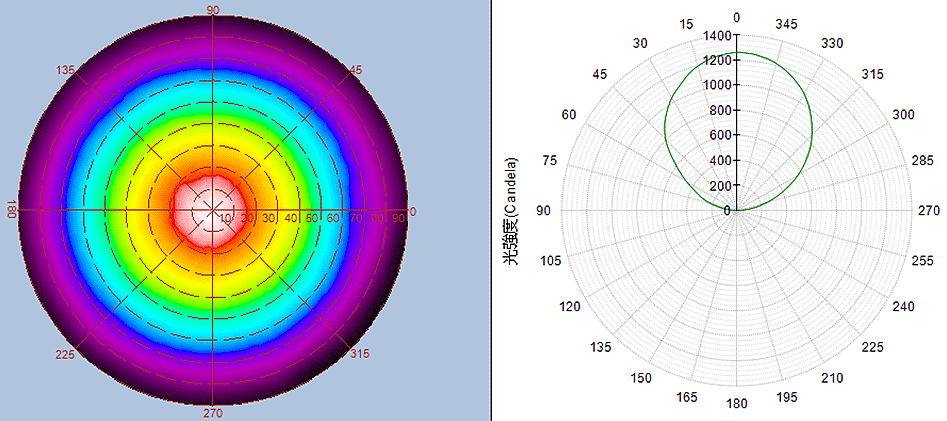Screen dimensions: 947x421
Task: Click the 135 degree label on the color map
Action: 66,70
